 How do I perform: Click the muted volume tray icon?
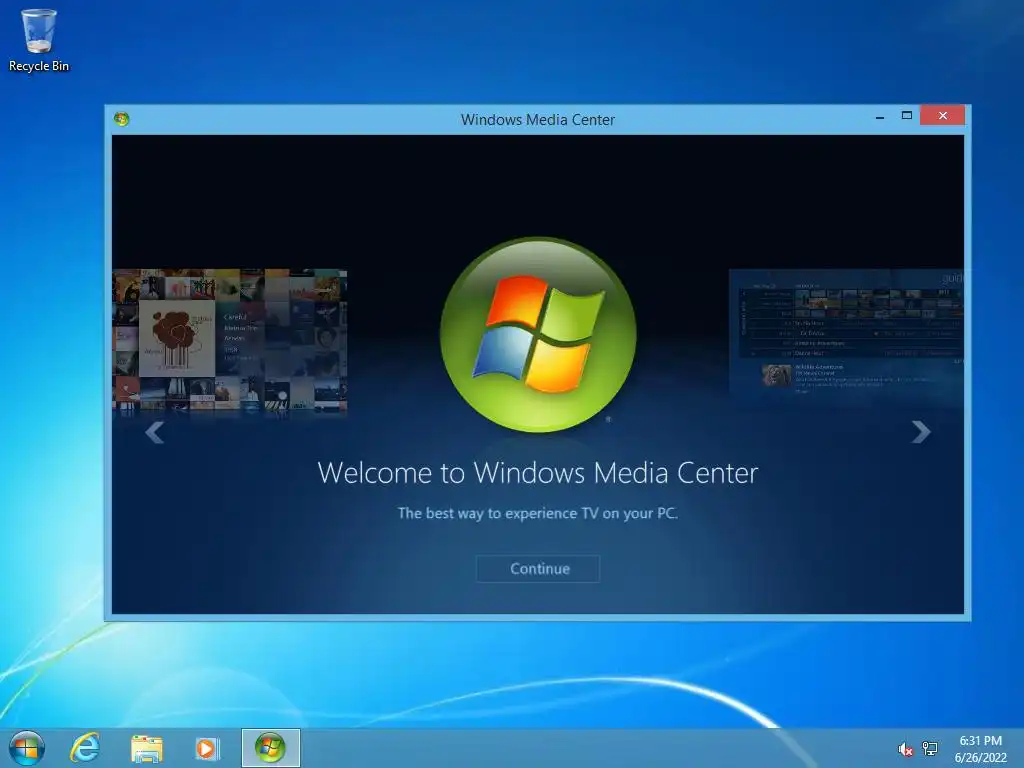(905, 750)
